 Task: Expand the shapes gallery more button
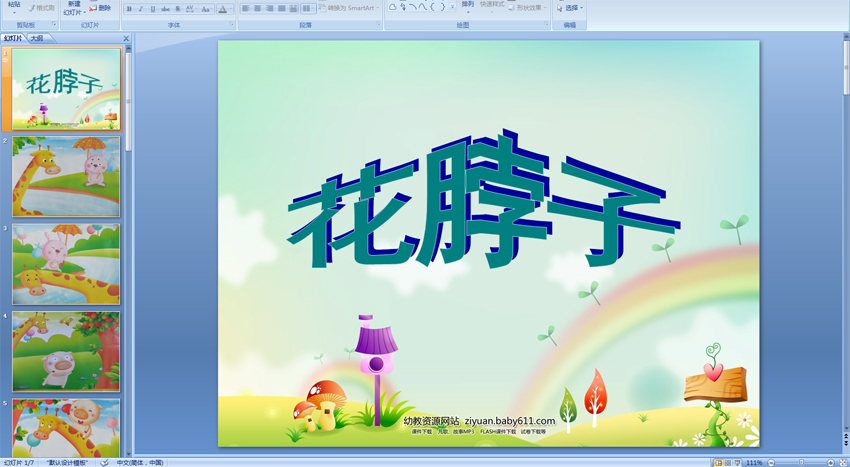[x=452, y=7]
